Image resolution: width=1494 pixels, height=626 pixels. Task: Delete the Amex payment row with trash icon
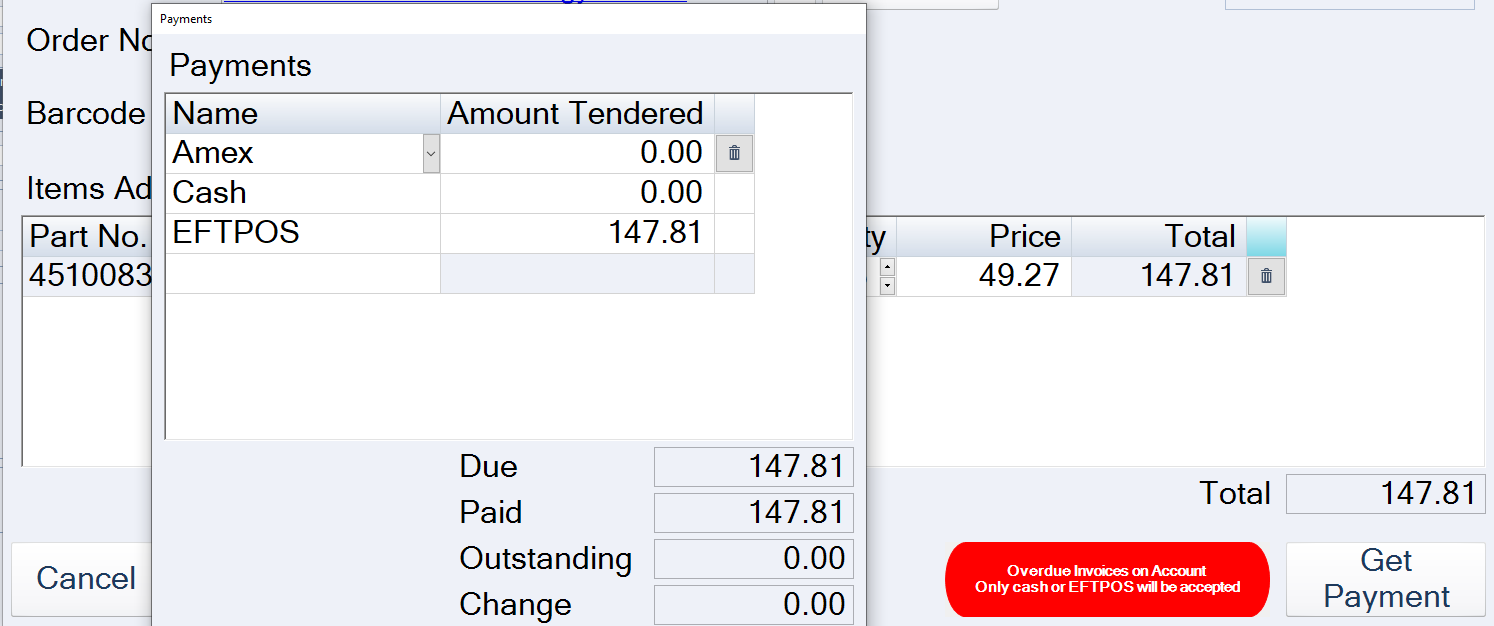734,153
